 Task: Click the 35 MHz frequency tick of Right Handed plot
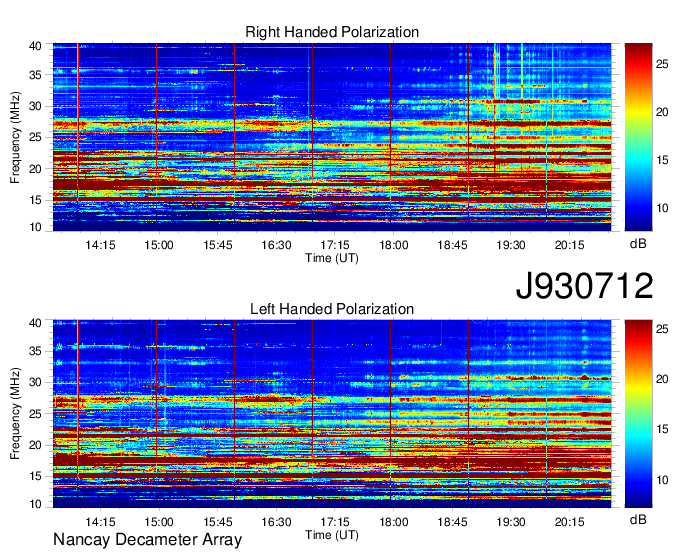(35, 75)
